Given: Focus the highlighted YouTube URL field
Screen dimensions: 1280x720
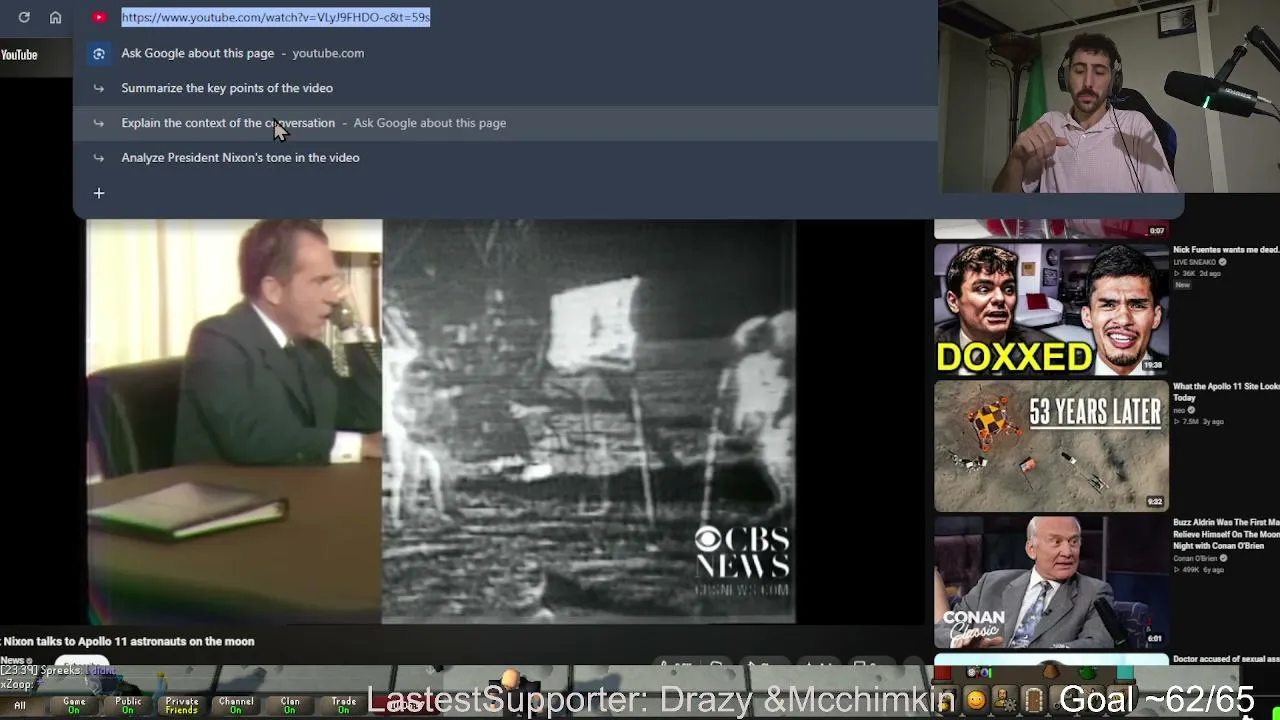Looking at the screenshot, I should tap(276, 17).
